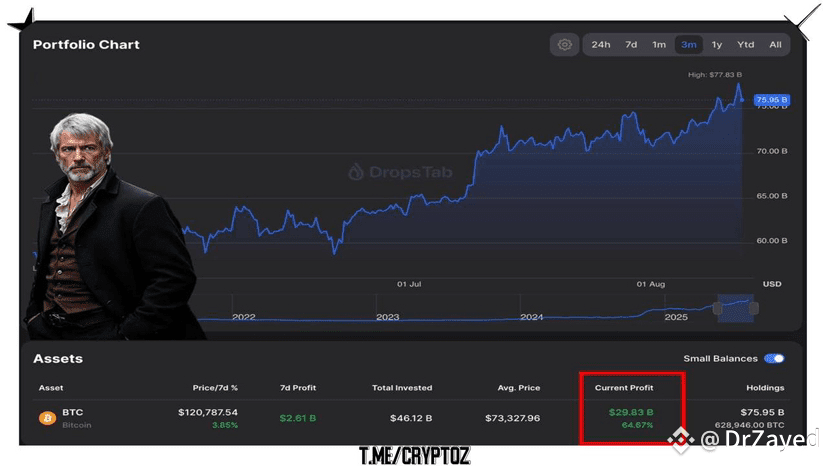Grab right handle of timeline range selector

coord(754,308)
